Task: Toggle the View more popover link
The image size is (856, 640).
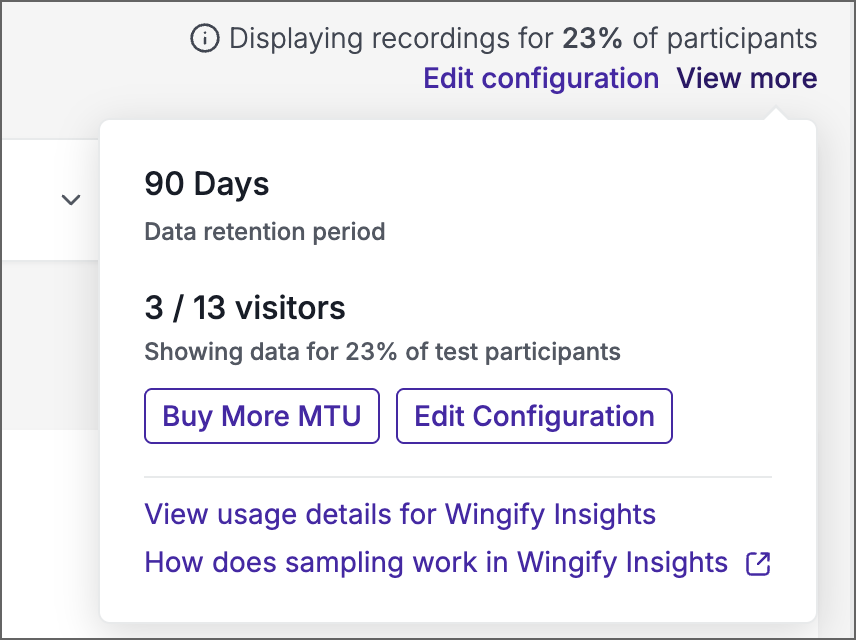Action: coord(747,78)
